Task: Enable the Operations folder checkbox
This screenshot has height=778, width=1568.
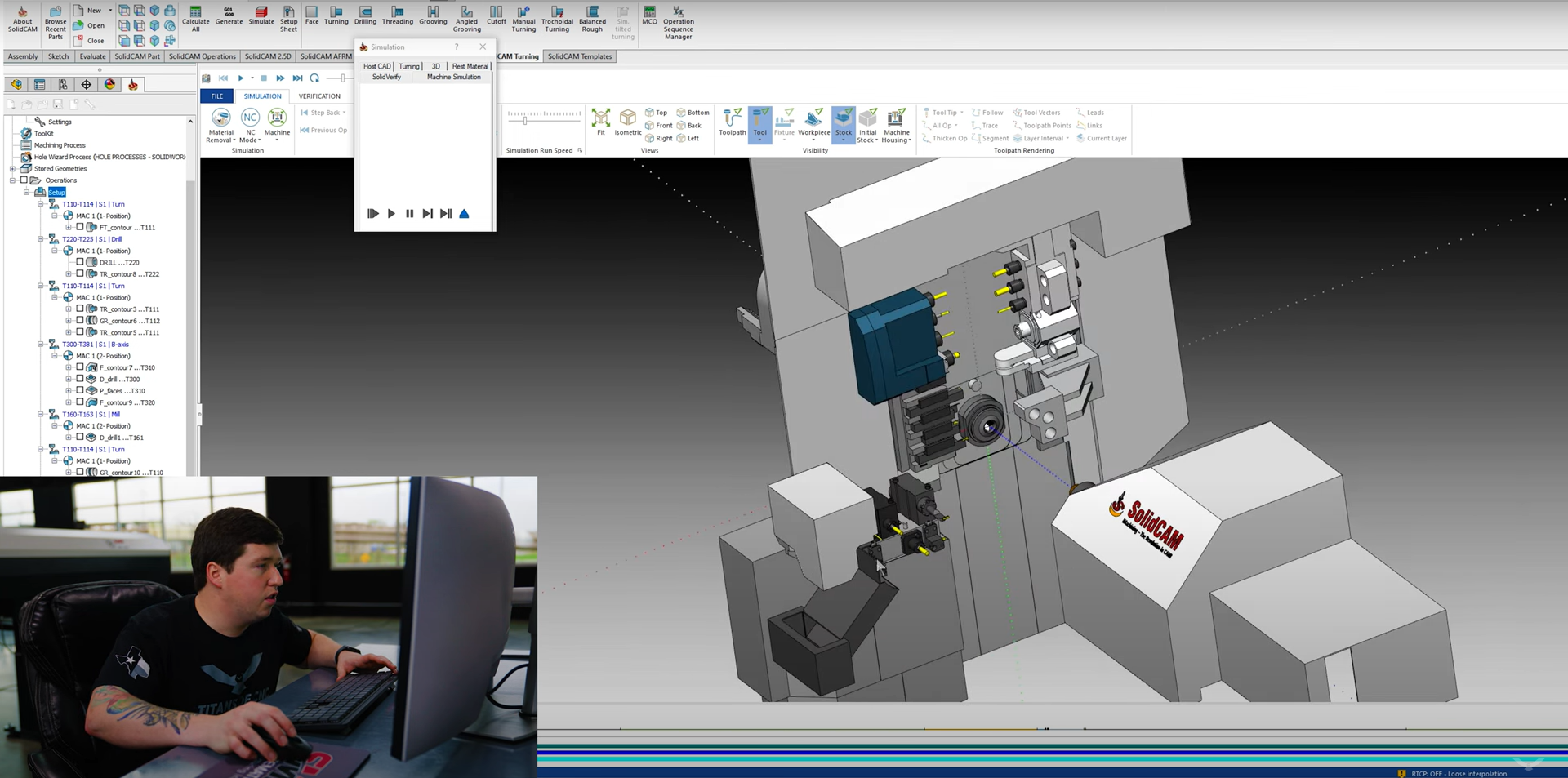Action: tap(24, 180)
